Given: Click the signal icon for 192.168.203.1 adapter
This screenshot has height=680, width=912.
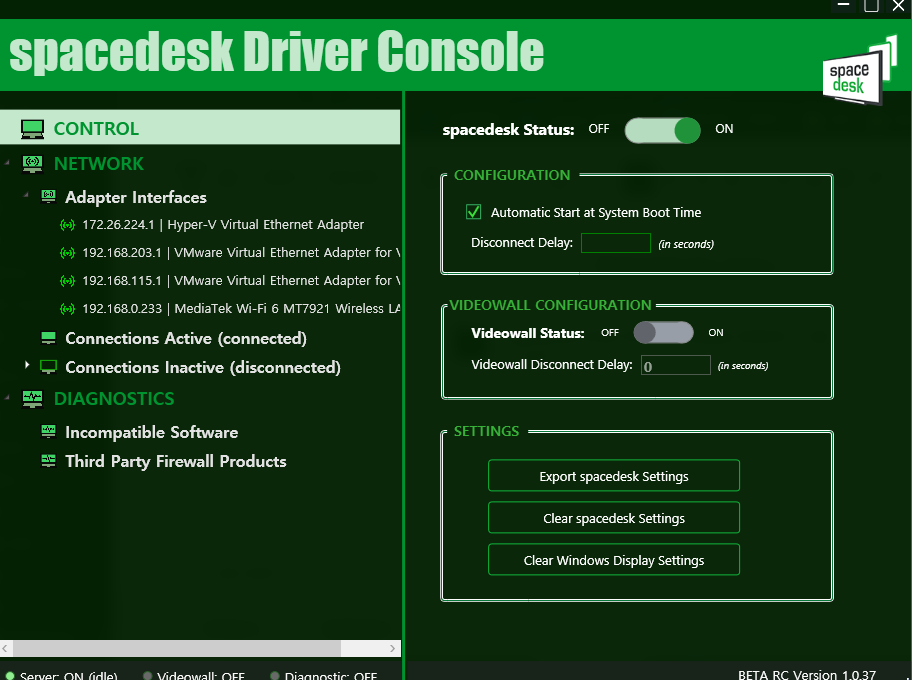Looking at the screenshot, I should [67, 253].
